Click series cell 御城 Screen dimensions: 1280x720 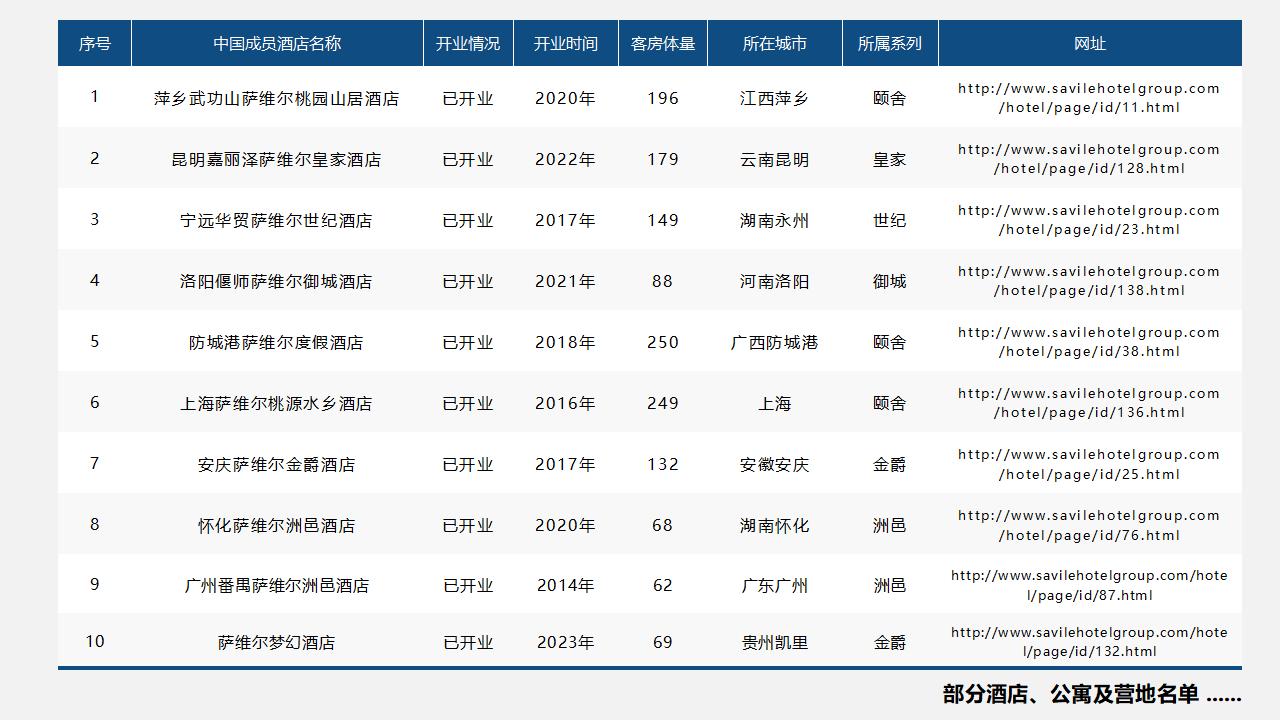(x=890, y=282)
